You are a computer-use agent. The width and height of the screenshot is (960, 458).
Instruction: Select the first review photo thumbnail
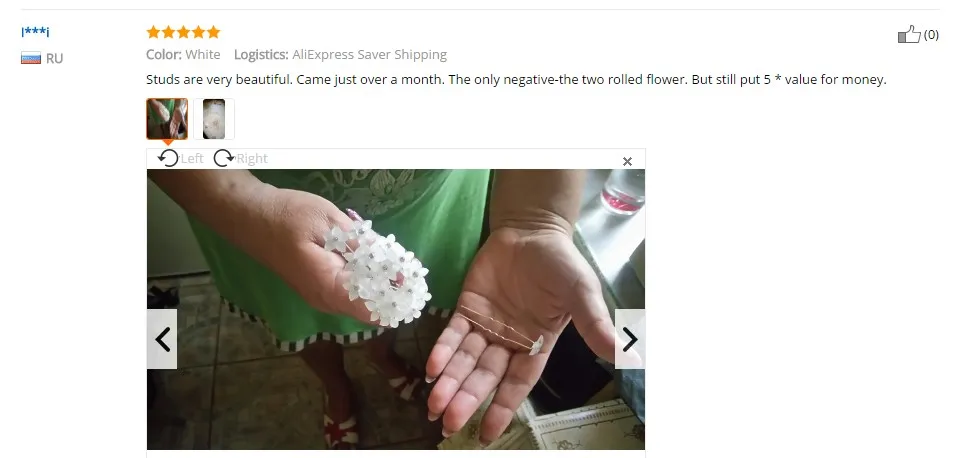167,119
